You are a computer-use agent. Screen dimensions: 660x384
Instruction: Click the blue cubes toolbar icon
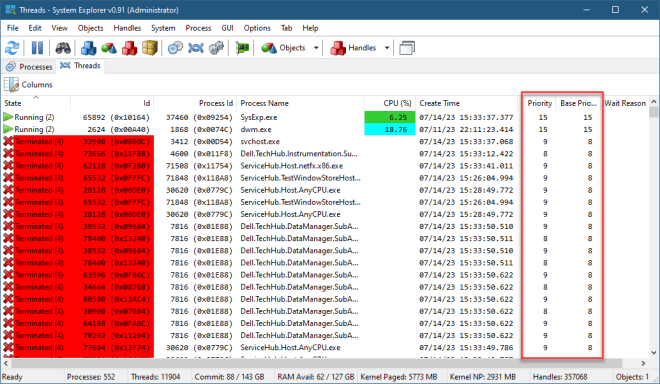88,48
